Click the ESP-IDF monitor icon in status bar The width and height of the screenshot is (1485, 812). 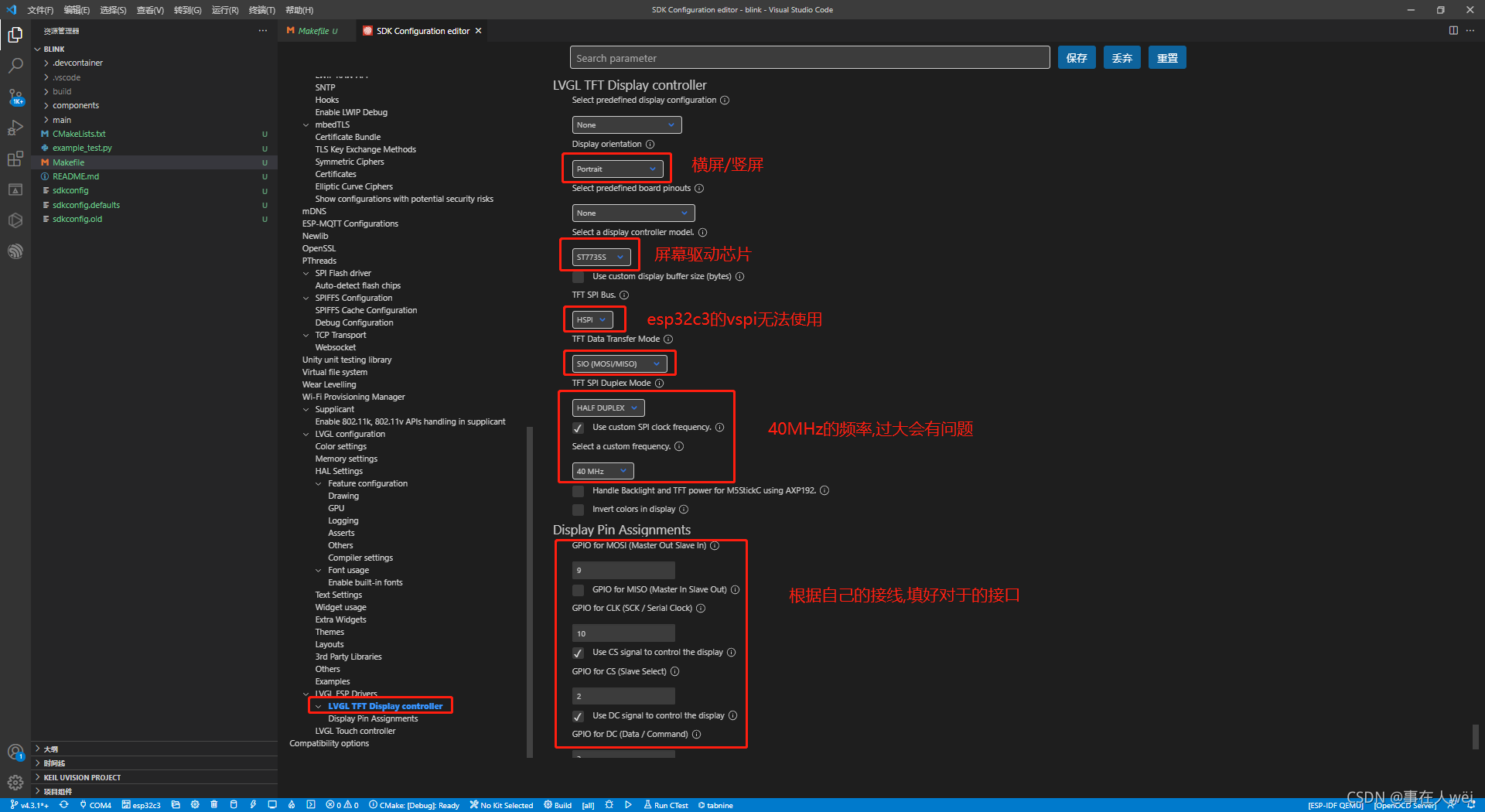point(272,805)
